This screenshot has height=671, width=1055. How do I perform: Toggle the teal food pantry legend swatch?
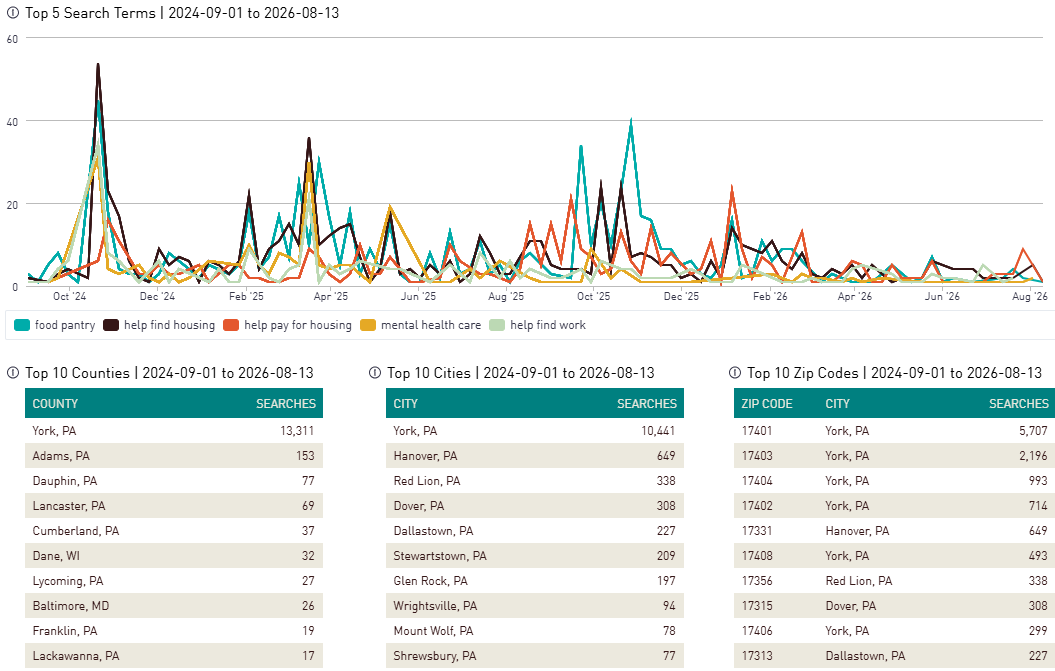22,325
